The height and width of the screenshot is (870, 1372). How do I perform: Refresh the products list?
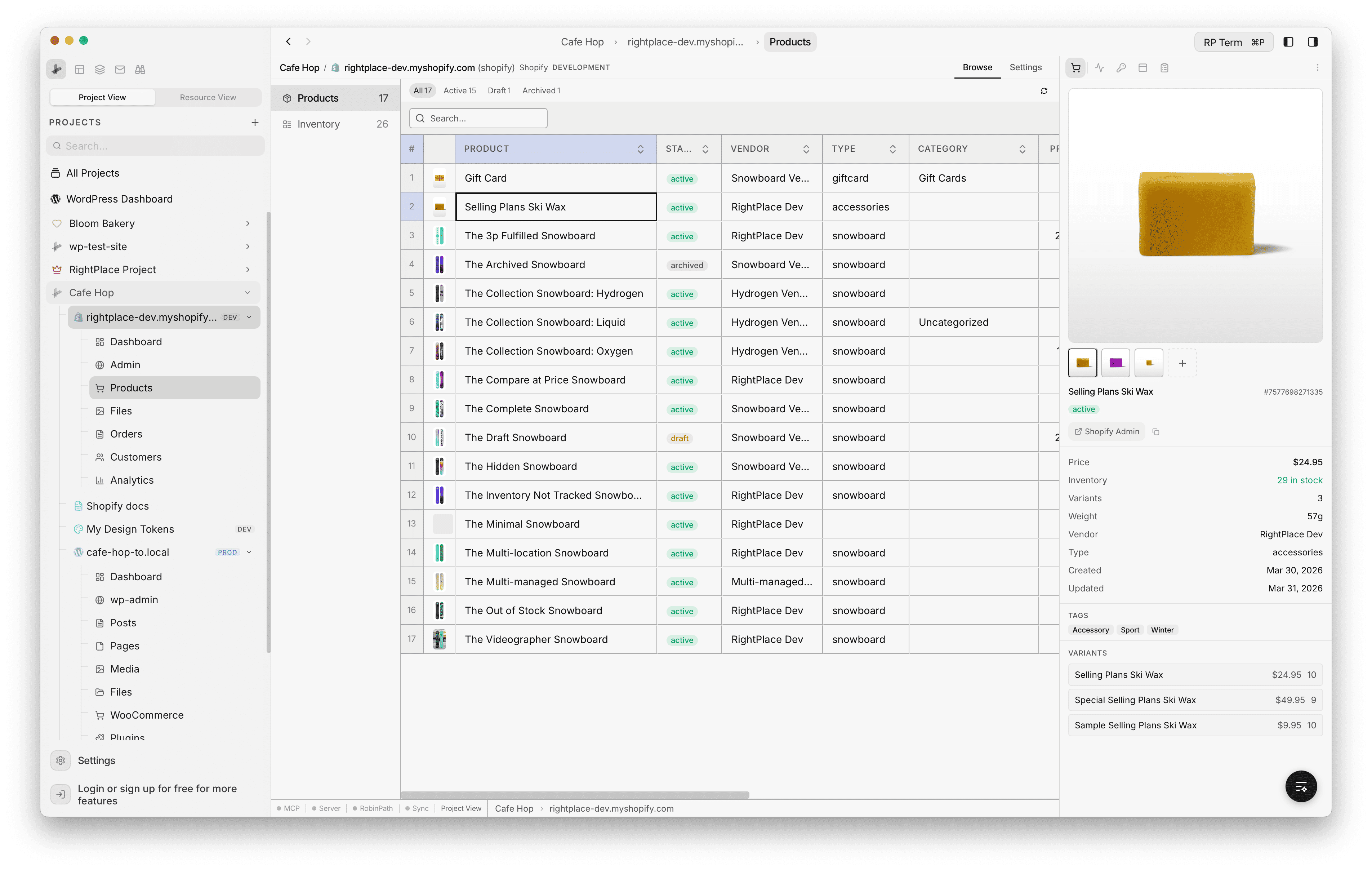click(x=1044, y=91)
